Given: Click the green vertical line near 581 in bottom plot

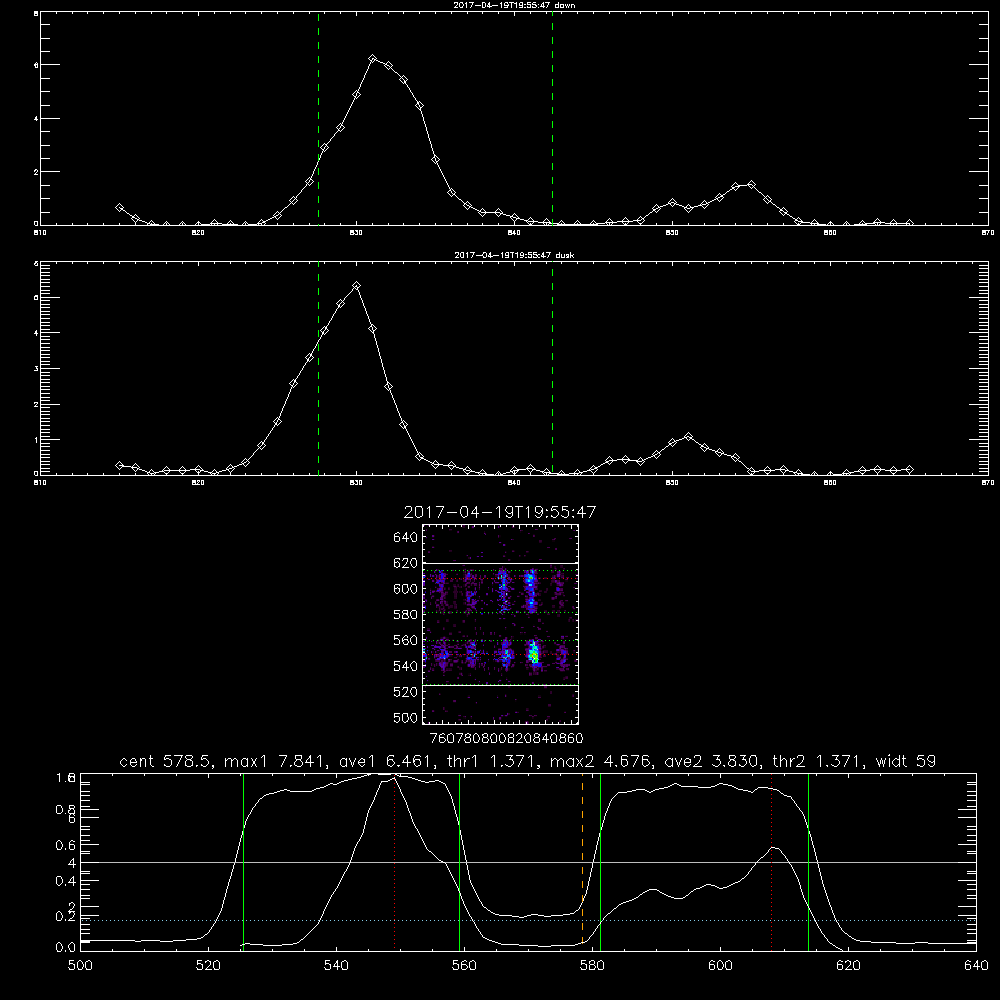Looking at the screenshot, I should [x=600, y=860].
